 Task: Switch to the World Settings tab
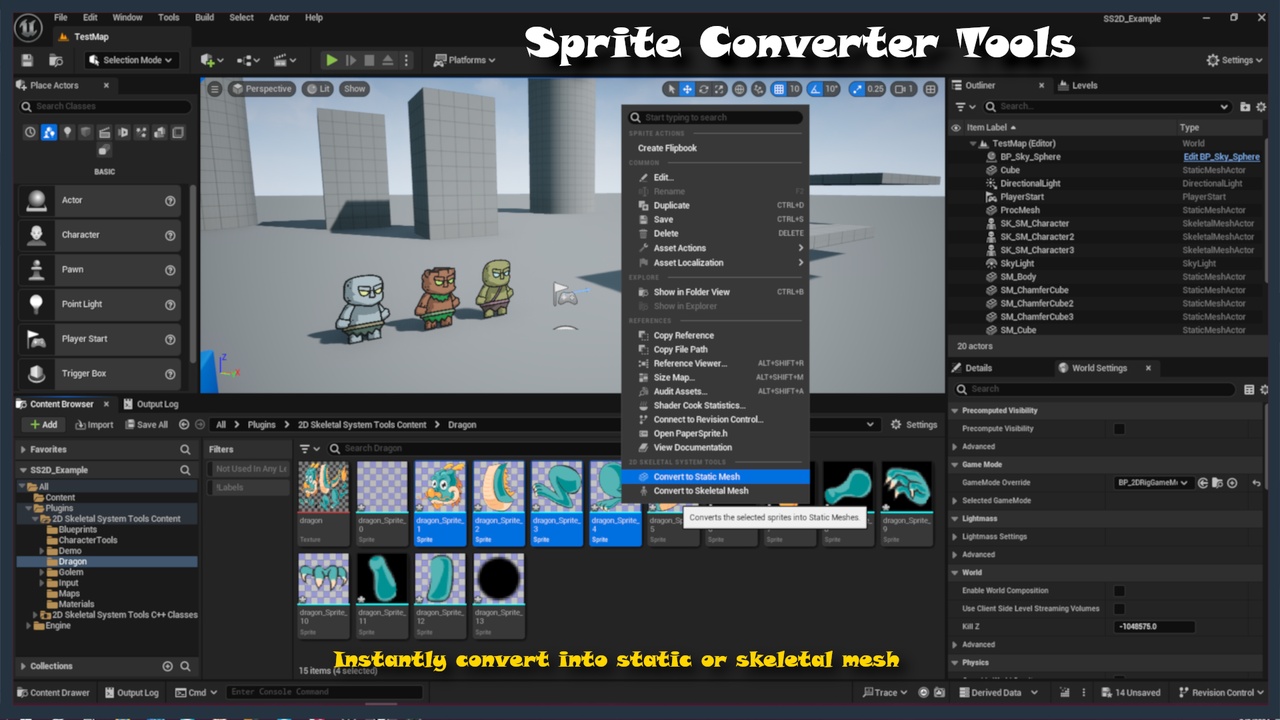point(1098,368)
